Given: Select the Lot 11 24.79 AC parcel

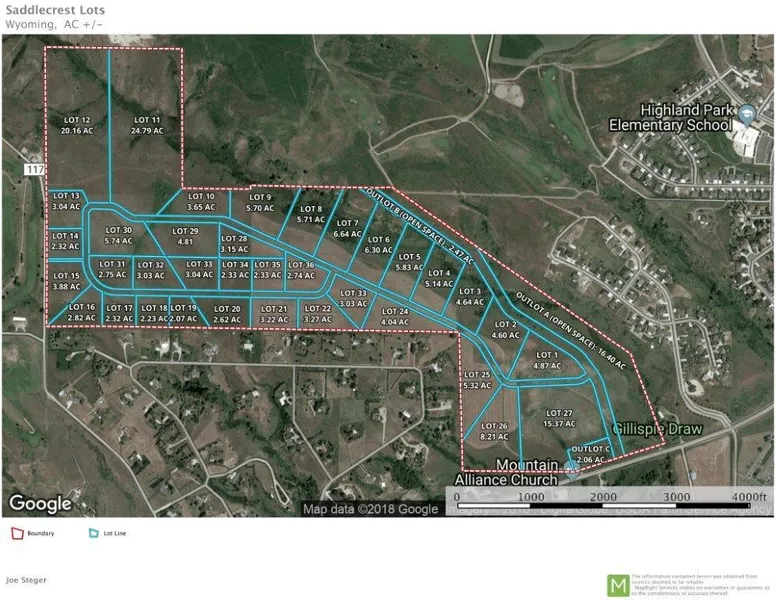Looking at the screenshot, I should (x=146, y=124).
